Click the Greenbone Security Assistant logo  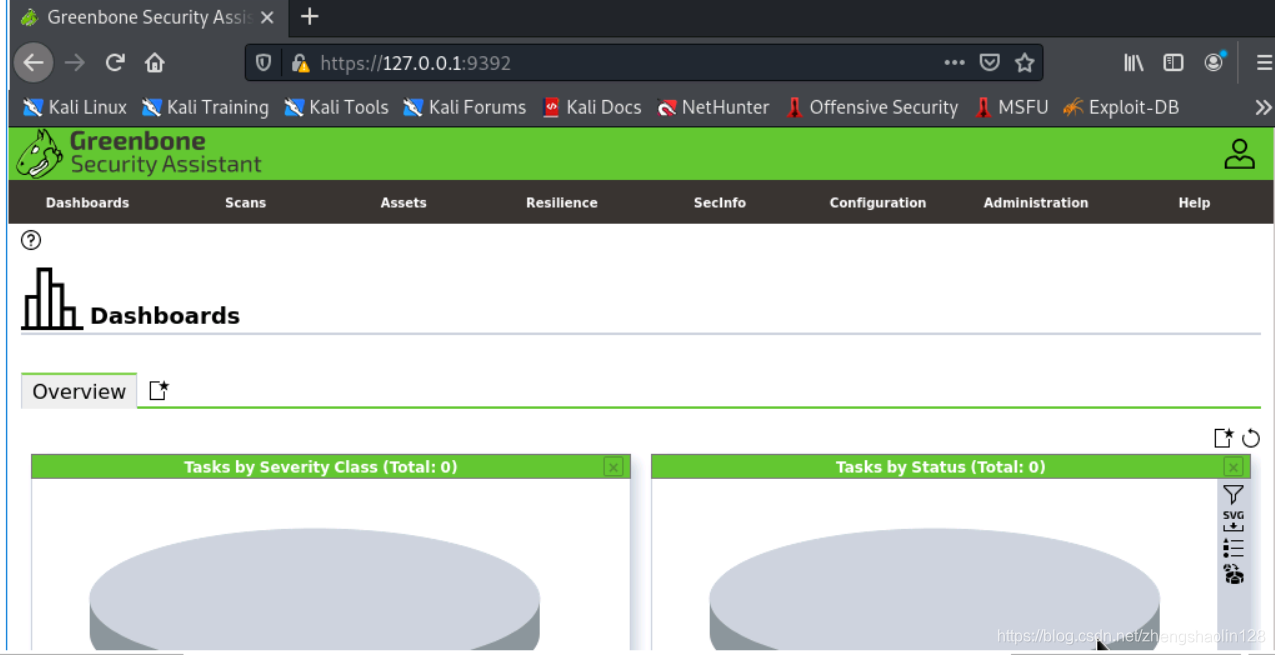(x=139, y=154)
